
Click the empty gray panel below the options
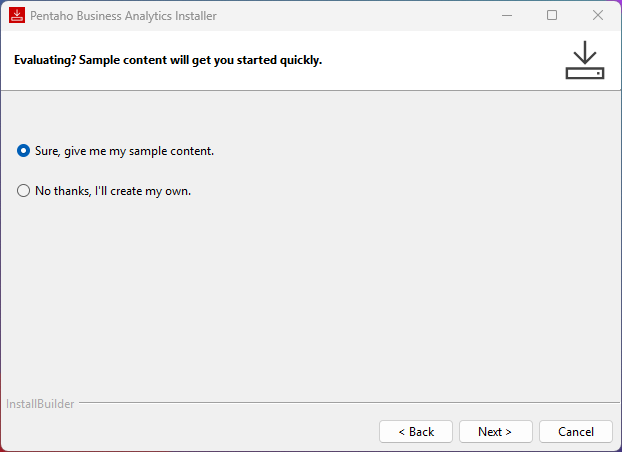pyautogui.click(x=310, y=300)
